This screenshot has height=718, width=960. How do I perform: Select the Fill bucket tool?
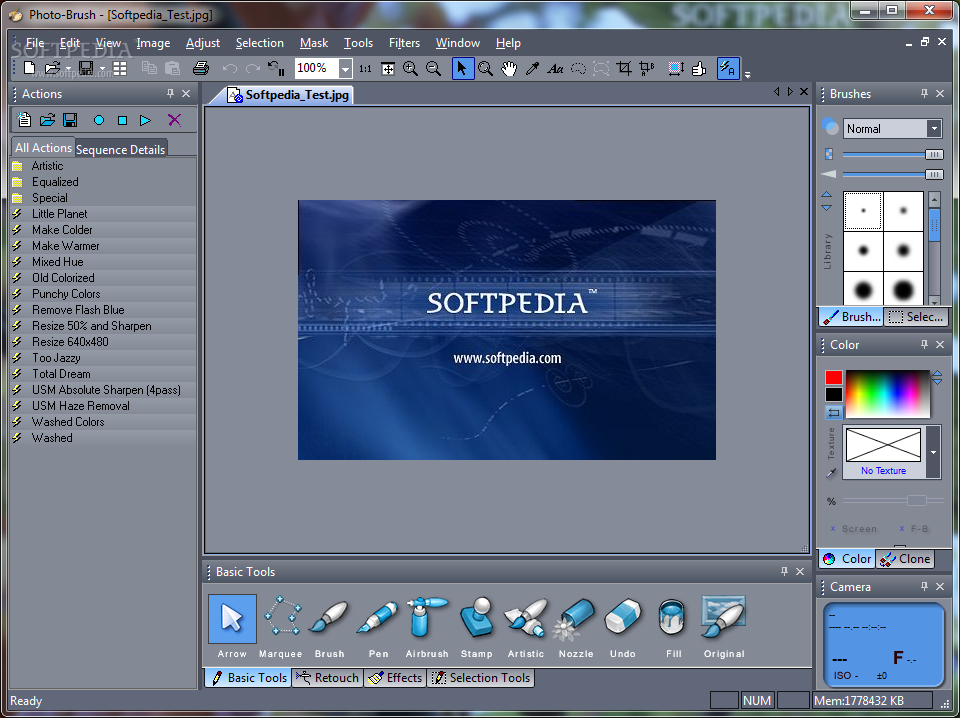673,627
